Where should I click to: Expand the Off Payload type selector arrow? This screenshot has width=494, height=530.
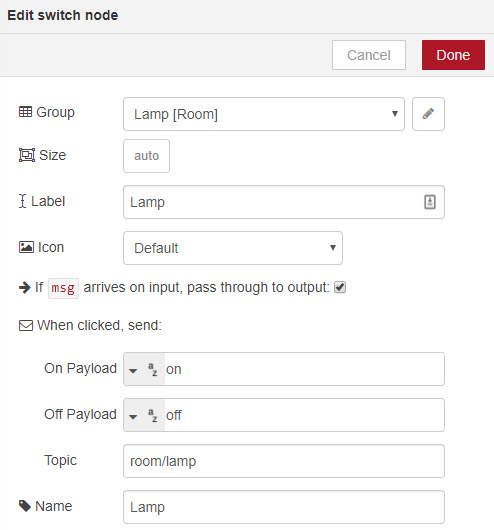(x=133, y=417)
